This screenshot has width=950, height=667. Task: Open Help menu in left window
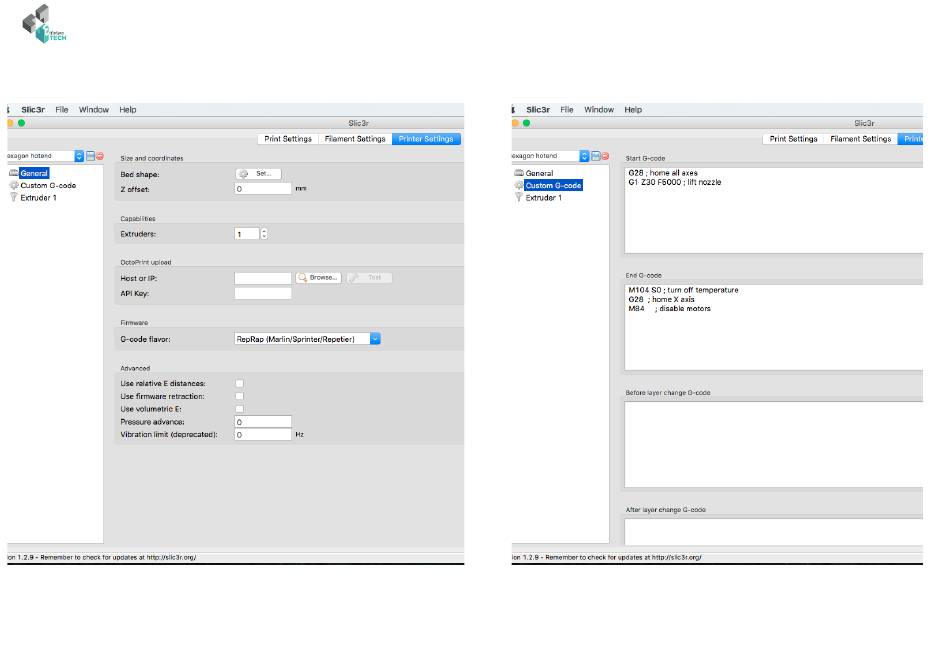[128, 110]
